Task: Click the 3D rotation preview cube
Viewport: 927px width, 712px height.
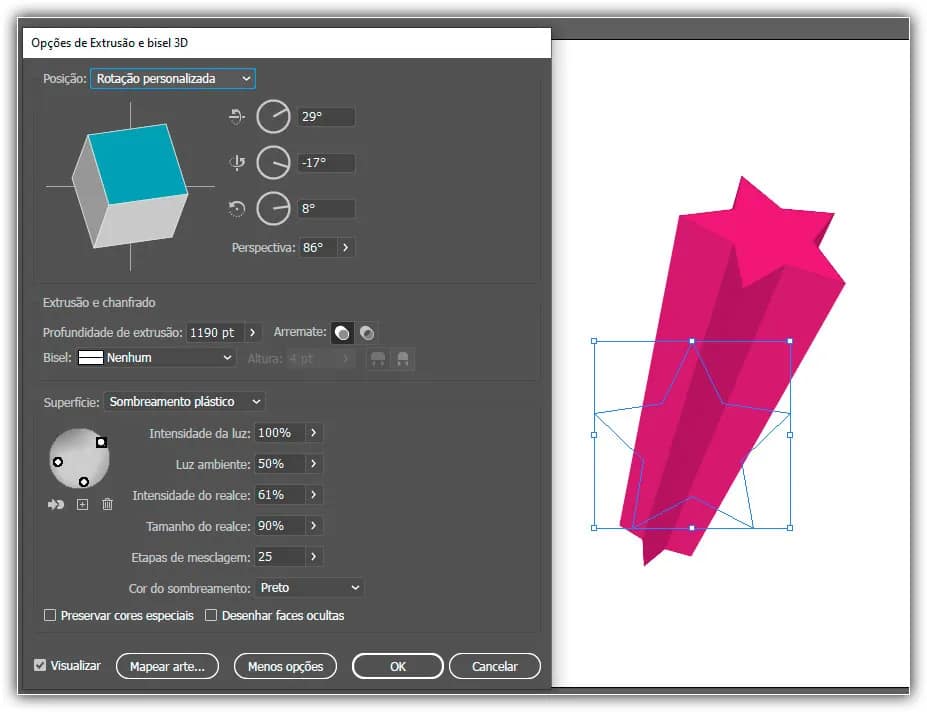Action: click(130, 186)
